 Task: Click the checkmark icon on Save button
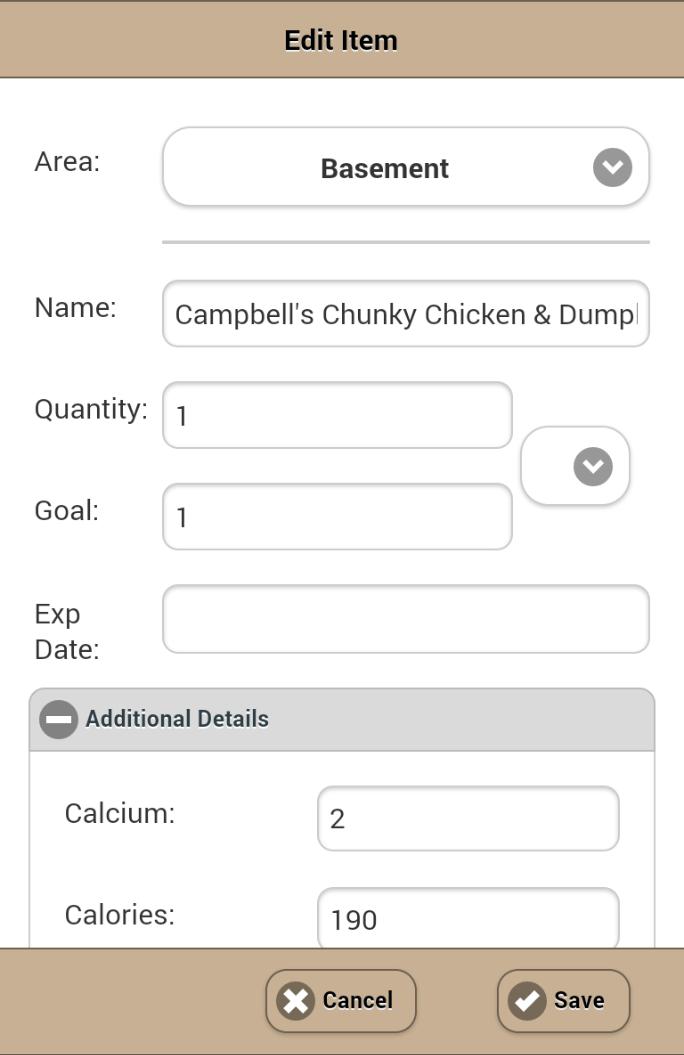(x=527, y=1000)
